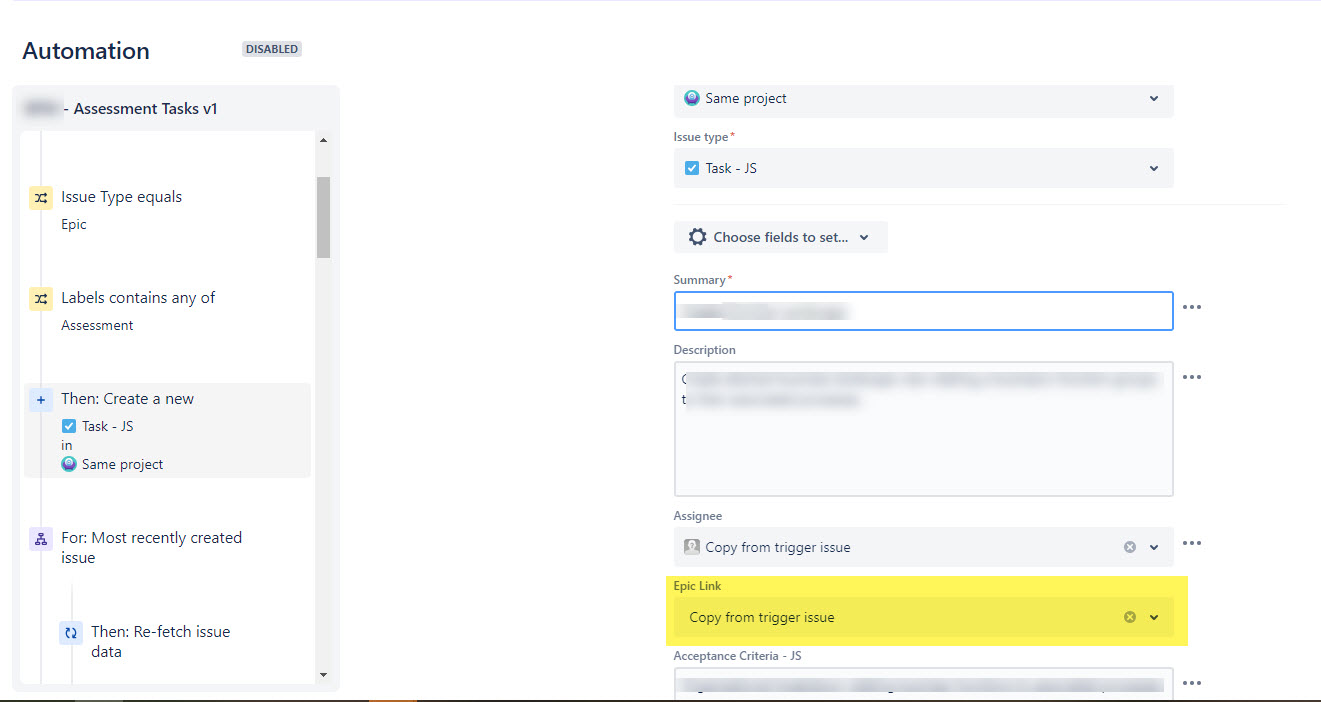
Task: Click the Task - JS icon in the rule sidebar
Action: point(69,426)
